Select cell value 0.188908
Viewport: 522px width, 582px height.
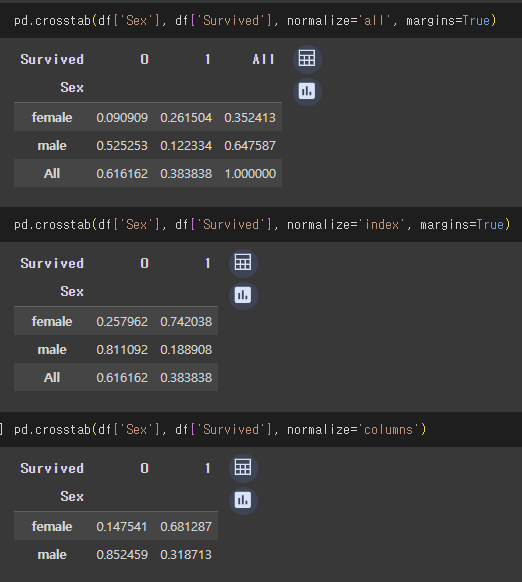[x=186, y=350]
